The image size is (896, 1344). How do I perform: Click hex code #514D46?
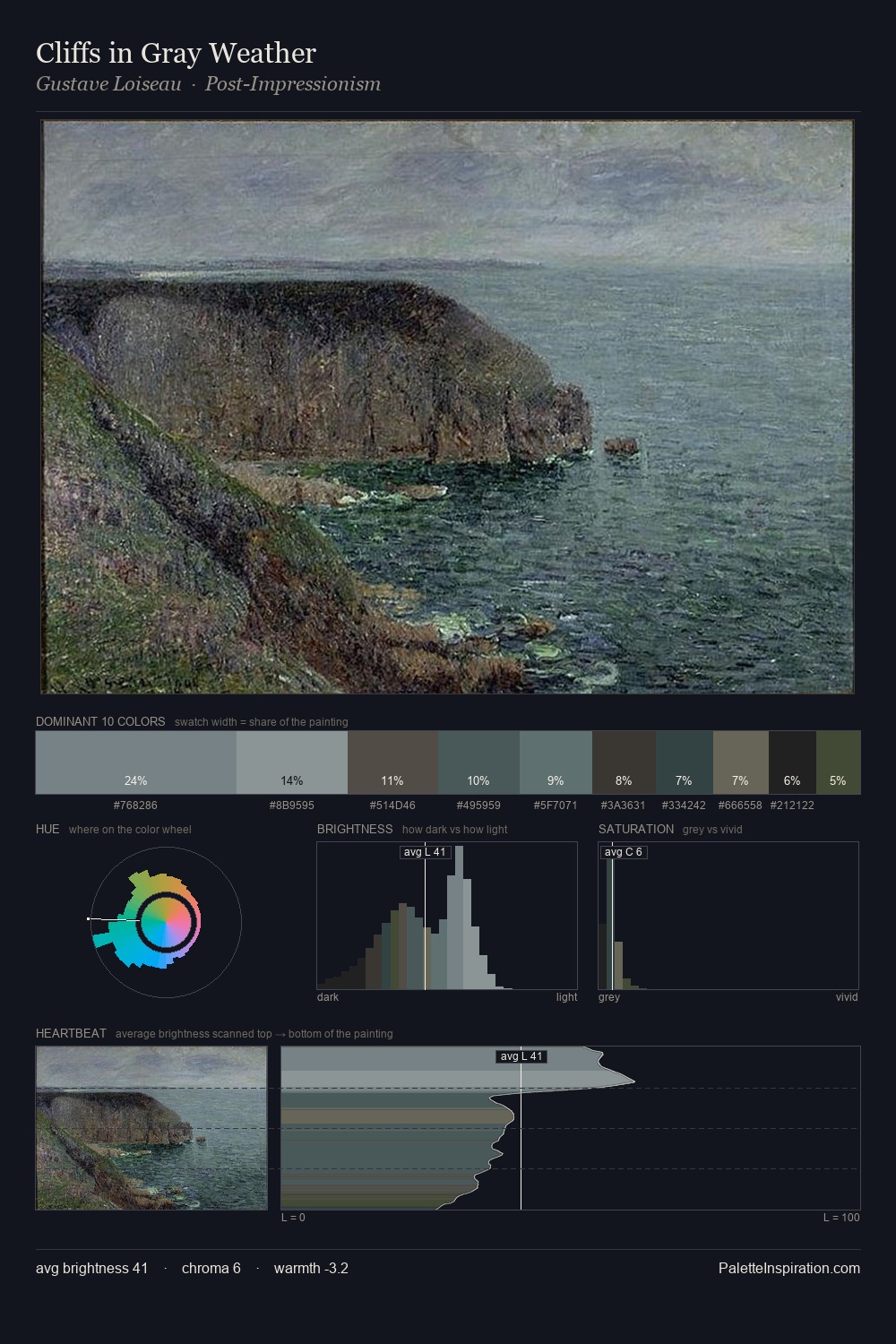(392, 806)
